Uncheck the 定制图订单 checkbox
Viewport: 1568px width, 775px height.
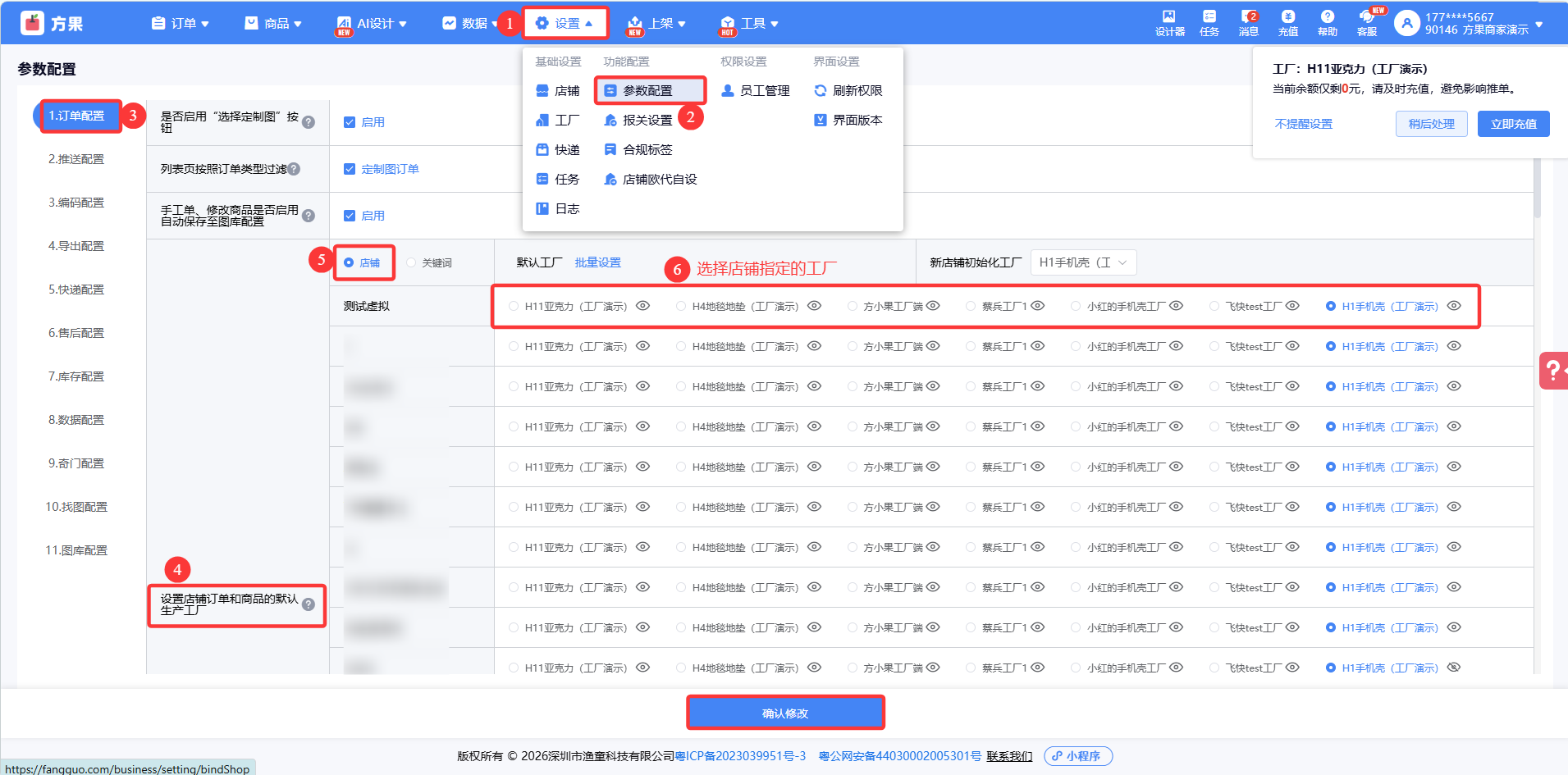(x=350, y=169)
